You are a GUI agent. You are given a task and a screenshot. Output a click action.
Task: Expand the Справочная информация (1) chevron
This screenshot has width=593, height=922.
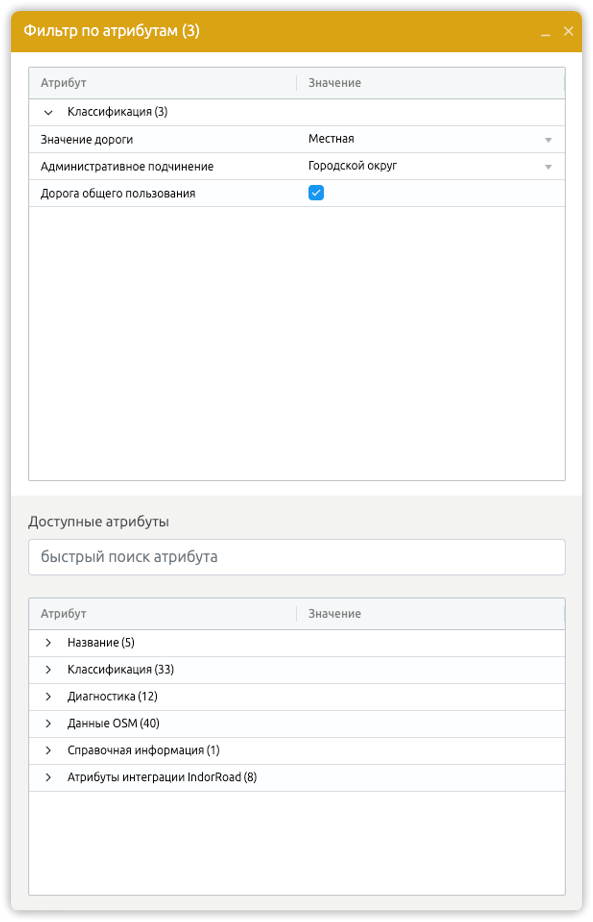(49, 750)
